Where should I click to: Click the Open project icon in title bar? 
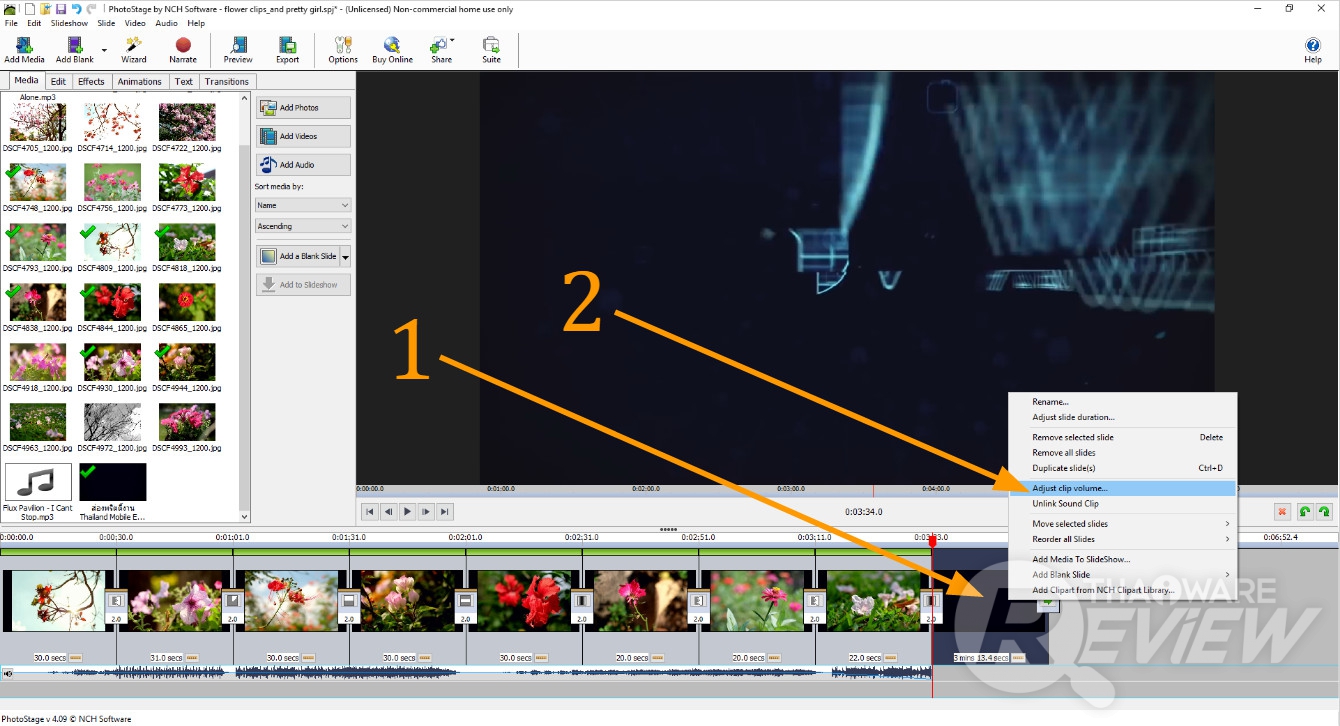(45, 9)
